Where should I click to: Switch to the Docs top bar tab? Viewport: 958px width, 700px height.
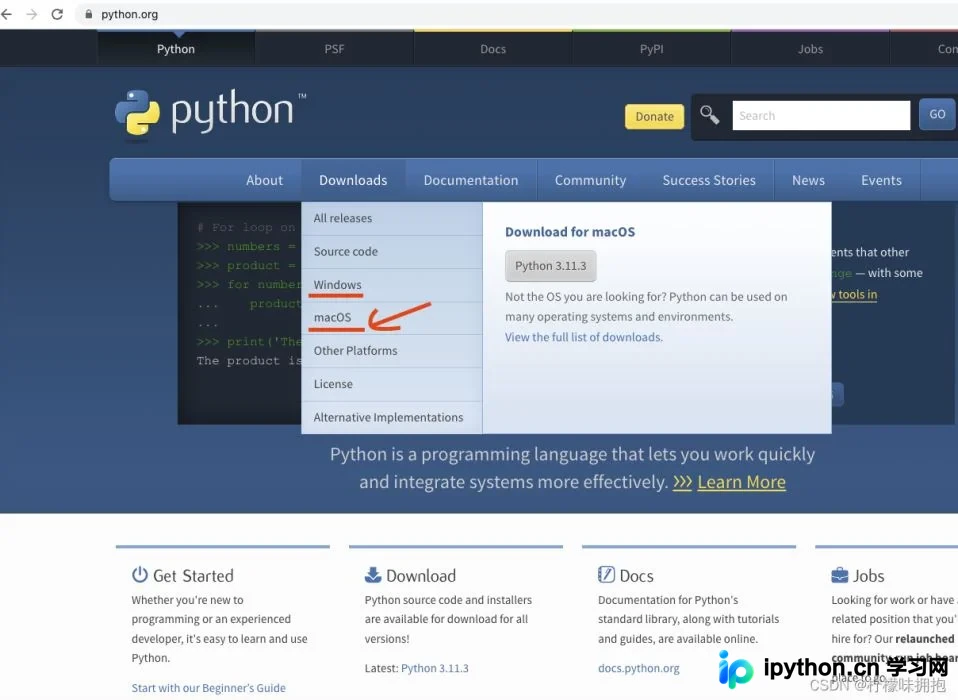tap(493, 49)
